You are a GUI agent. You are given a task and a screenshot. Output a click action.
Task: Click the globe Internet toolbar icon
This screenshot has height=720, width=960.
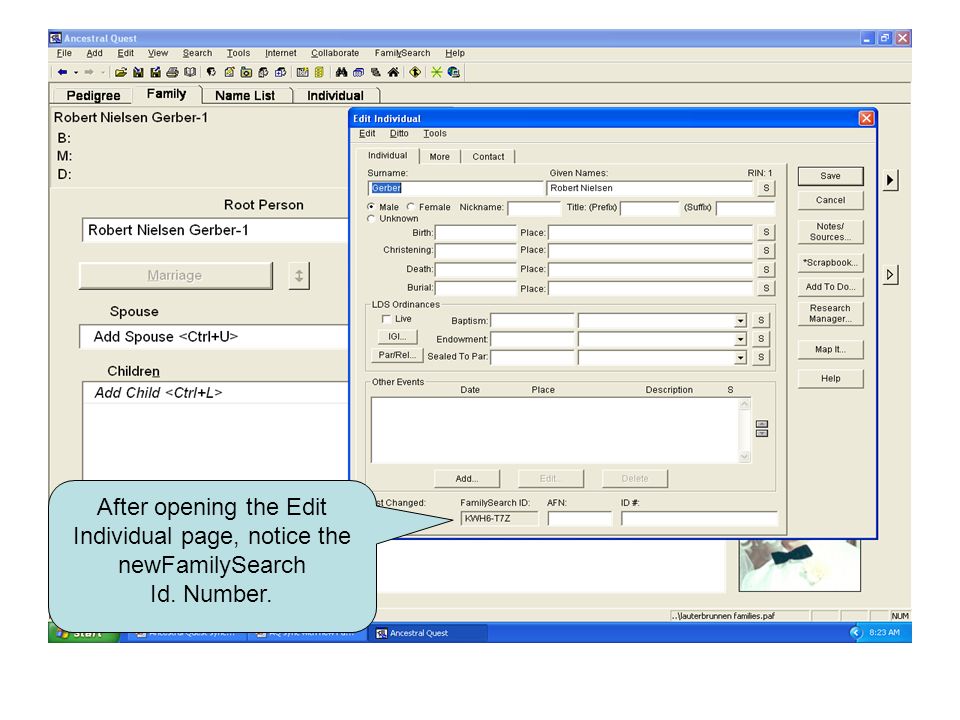454,72
